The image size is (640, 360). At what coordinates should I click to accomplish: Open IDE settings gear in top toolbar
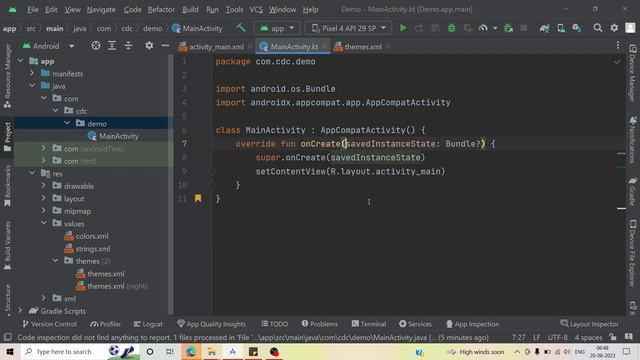click(614, 28)
